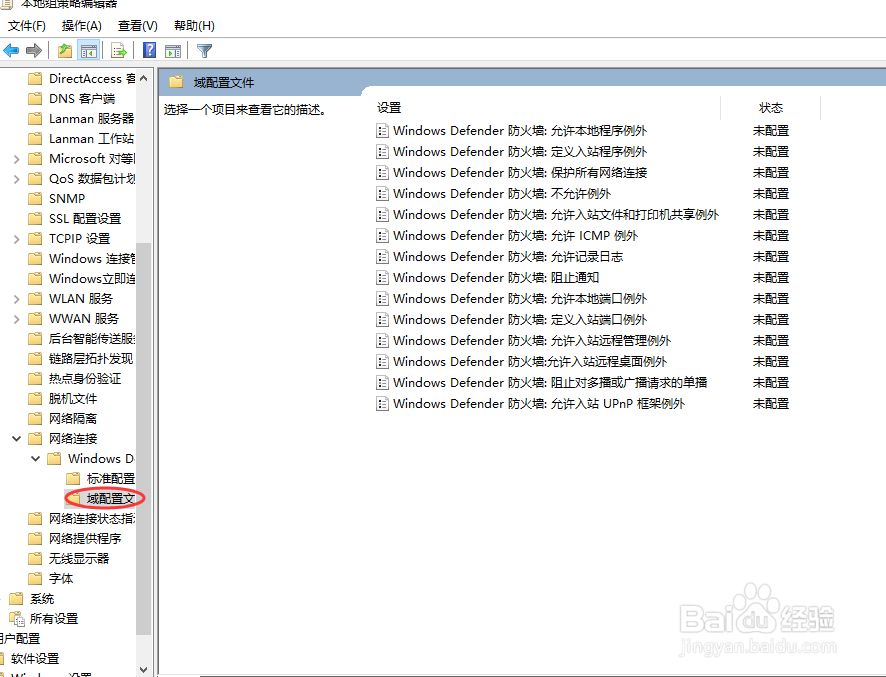This screenshot has height=677, width=886.
Task: Collapse the Windows Defender tree node
Action: [35, 458]
